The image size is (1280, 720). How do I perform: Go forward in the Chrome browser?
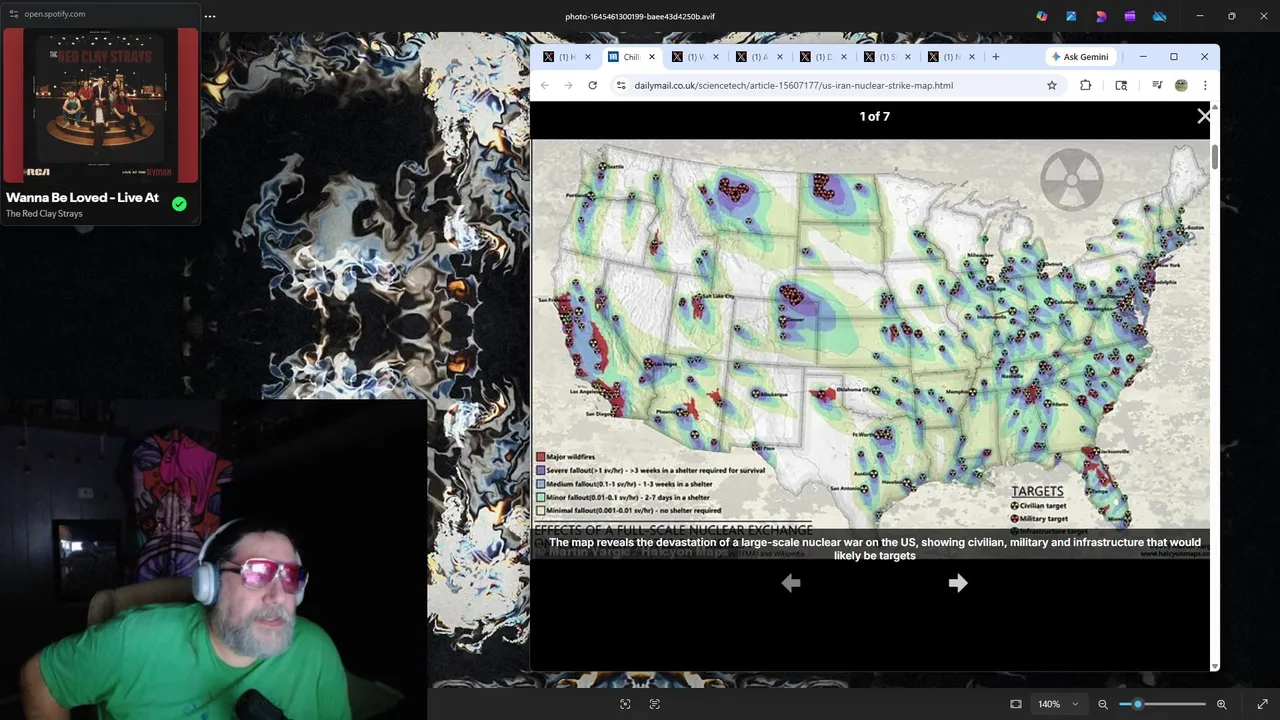tap(568, 85)
